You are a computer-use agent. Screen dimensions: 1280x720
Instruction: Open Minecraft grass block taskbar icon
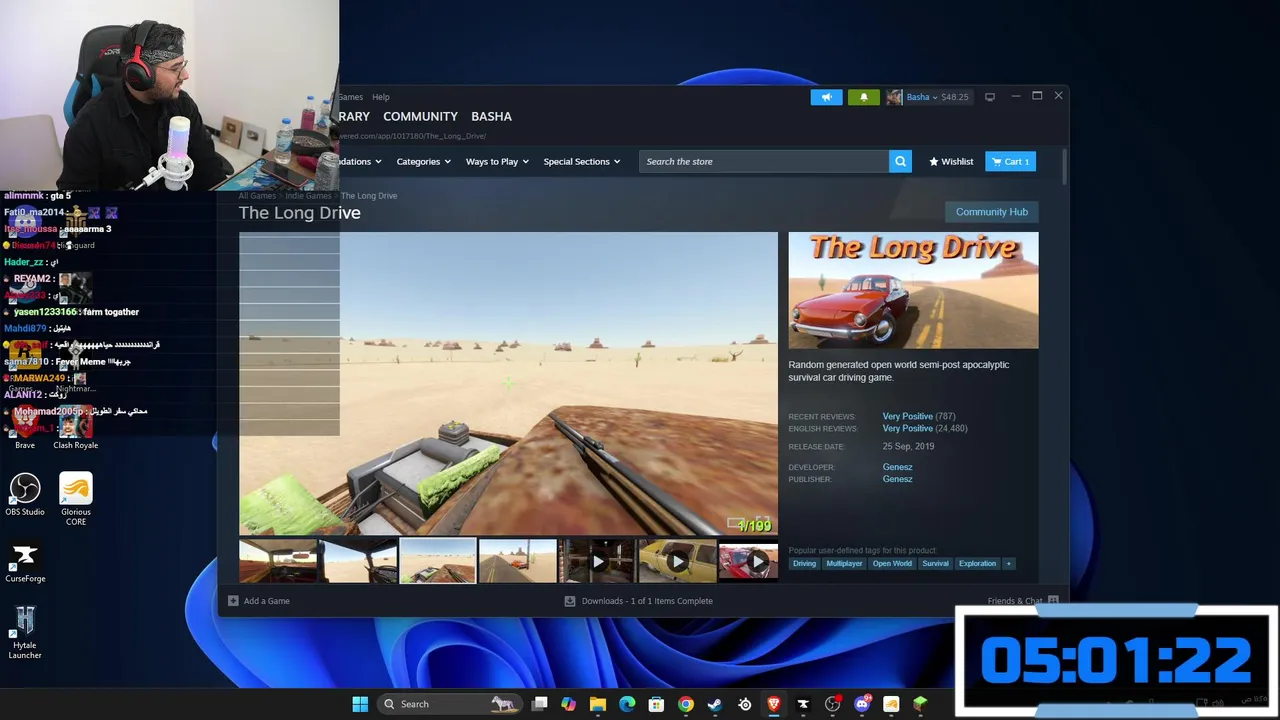click(920, 704)
